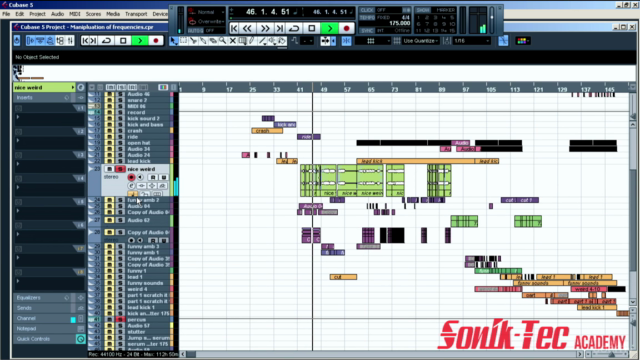Select the Object Selection arrow tool

click(174, 41)
